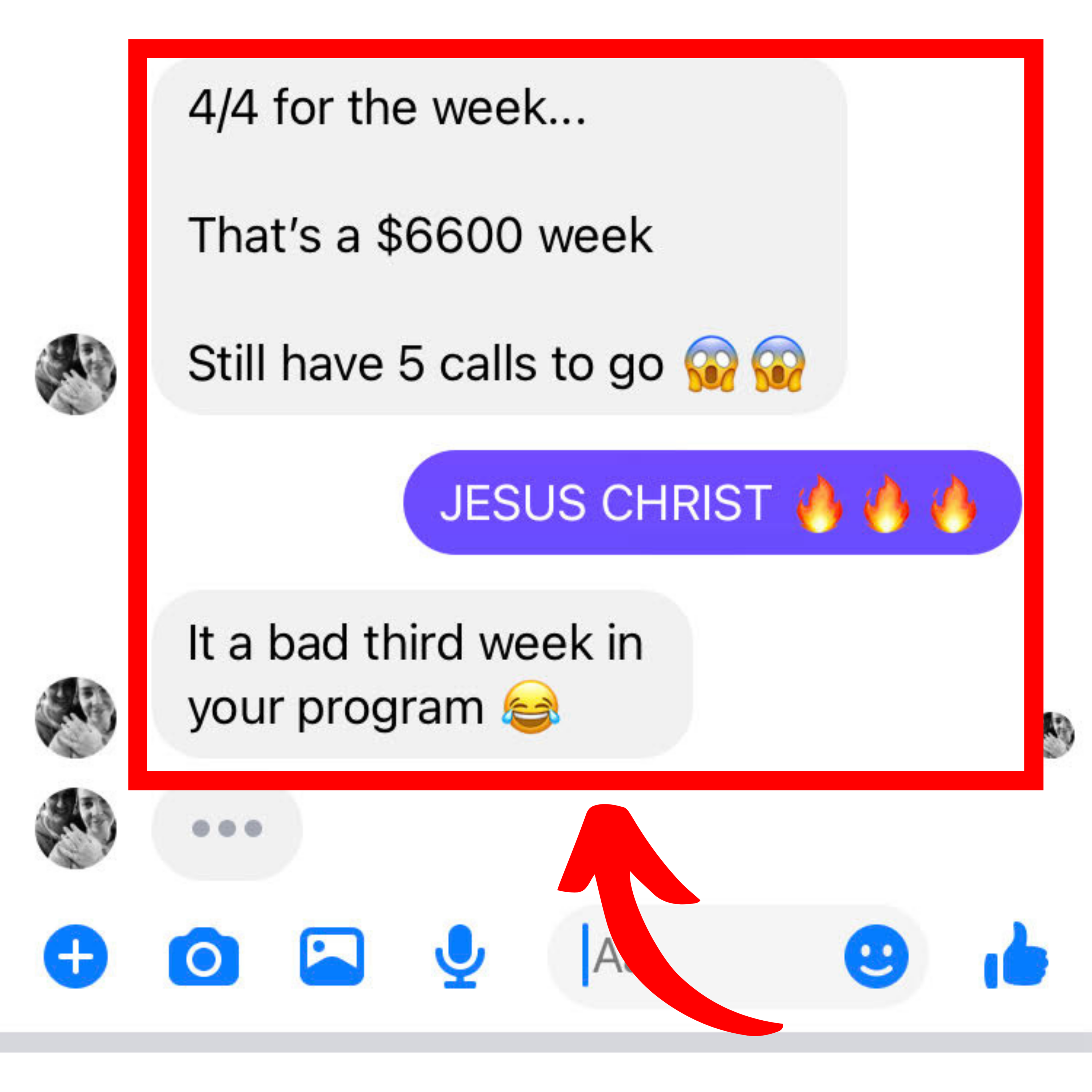Send a thumbs-up like
This screenshot has width=1092, height=1092.
[1016, 955]
